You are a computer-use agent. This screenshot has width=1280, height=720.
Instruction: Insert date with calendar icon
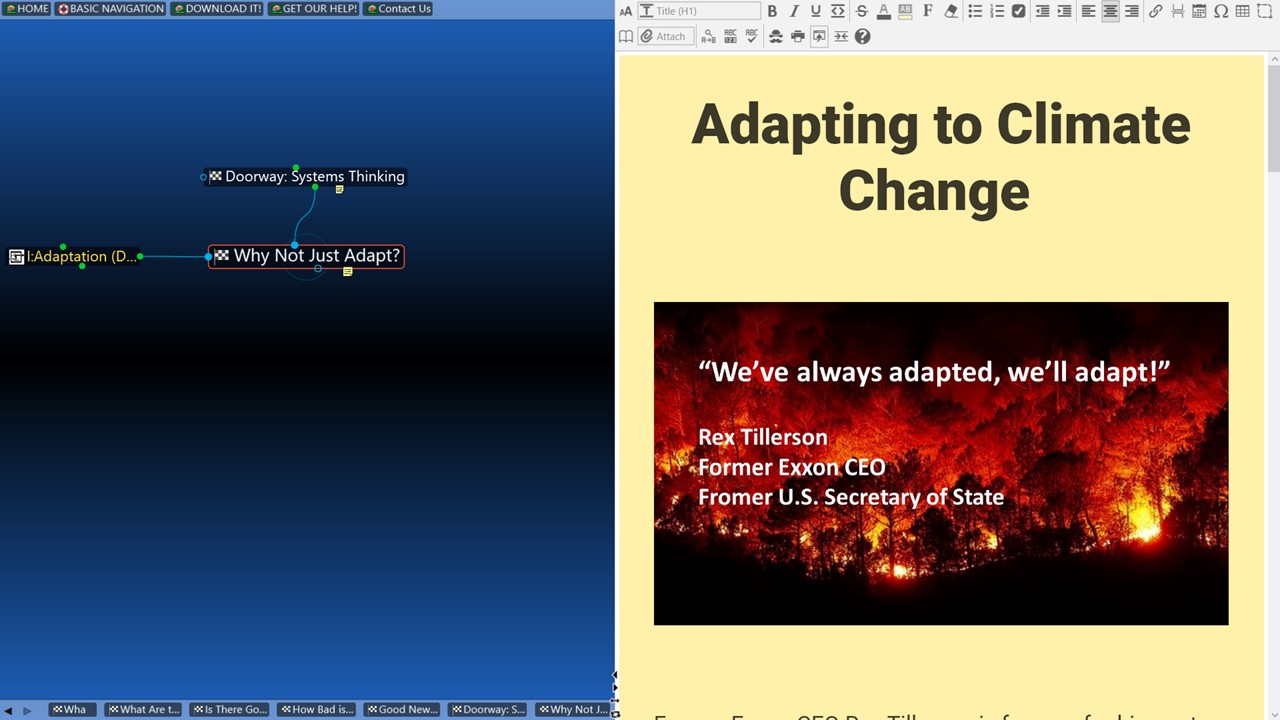pos(1199,11)
